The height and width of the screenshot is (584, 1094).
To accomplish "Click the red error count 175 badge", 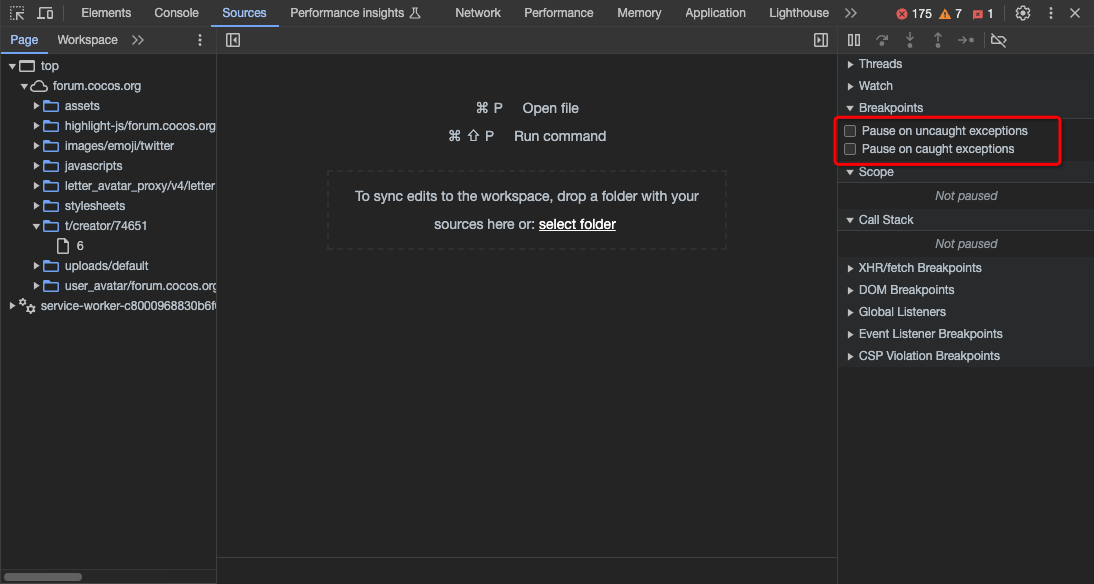I will [x=914, y=14].
